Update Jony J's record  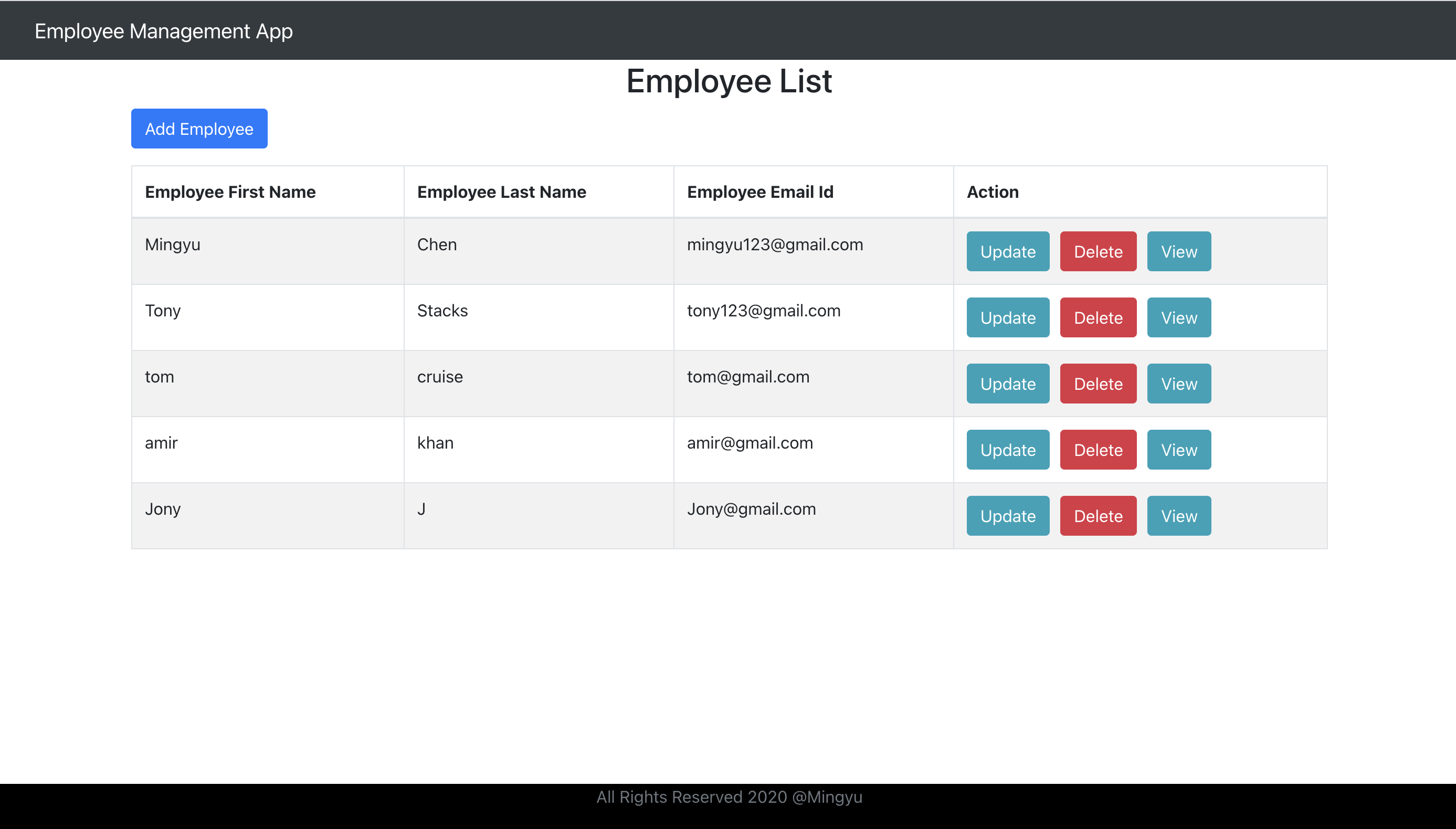tap(1007, 515)
